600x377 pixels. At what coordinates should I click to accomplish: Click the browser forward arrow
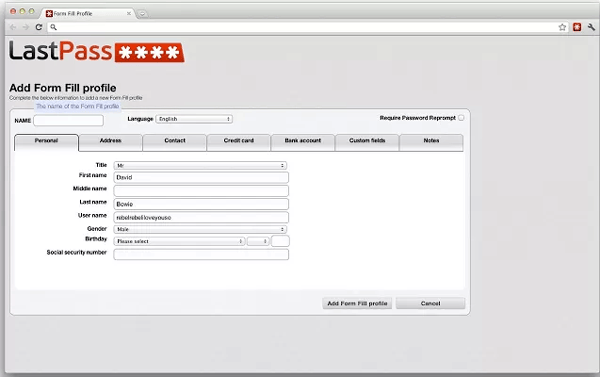pos(26,27)
